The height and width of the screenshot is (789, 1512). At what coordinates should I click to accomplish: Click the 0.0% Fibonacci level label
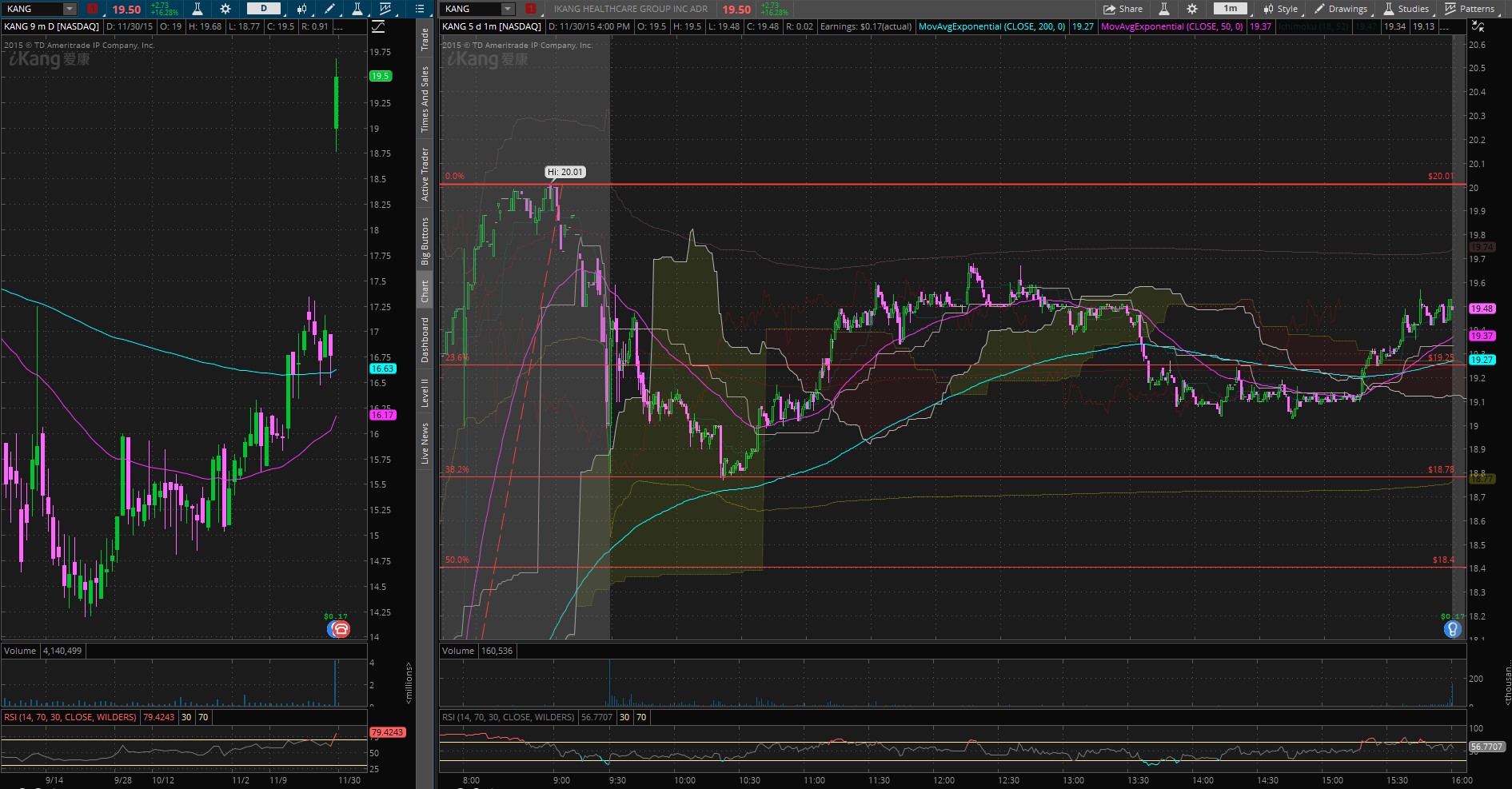(x=454, y=176)
